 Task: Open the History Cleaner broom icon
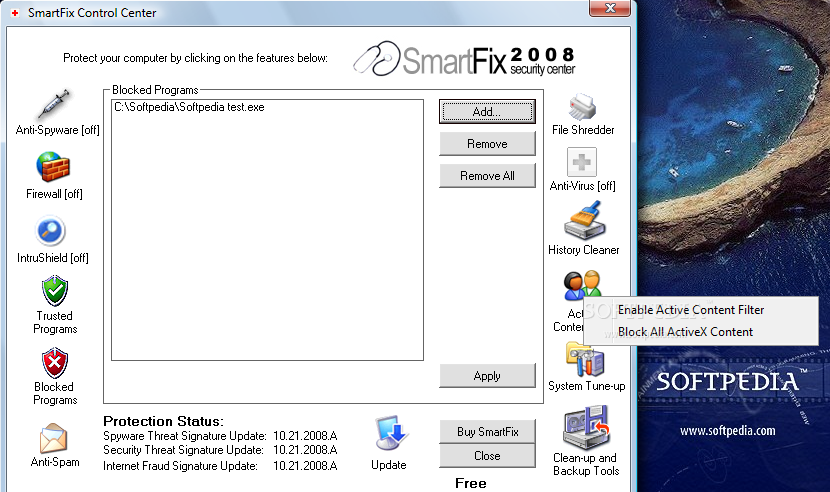click(x=584, y=220)
